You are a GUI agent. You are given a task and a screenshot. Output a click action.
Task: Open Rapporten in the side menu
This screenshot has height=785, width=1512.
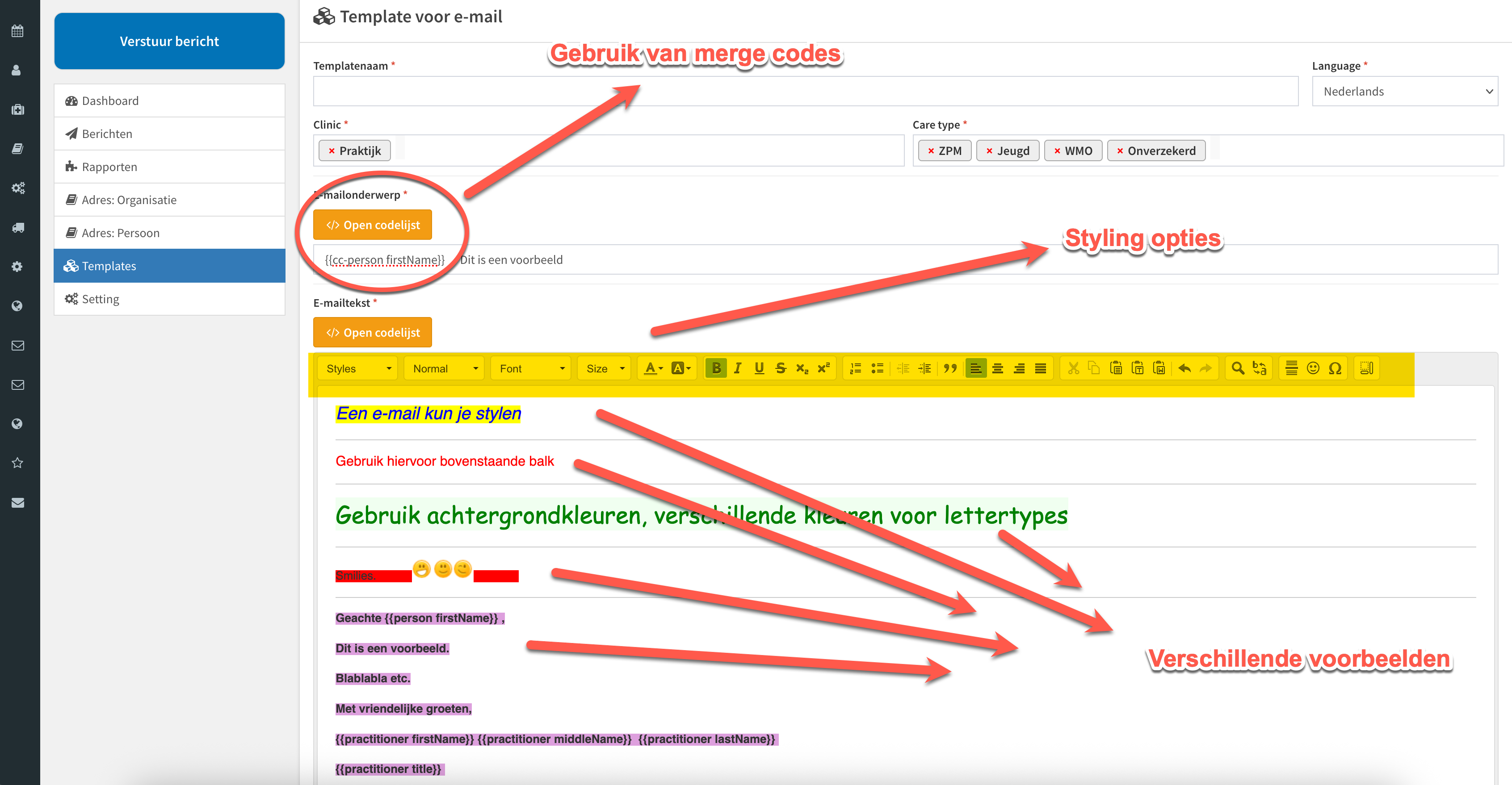click(x=170, y=167)
